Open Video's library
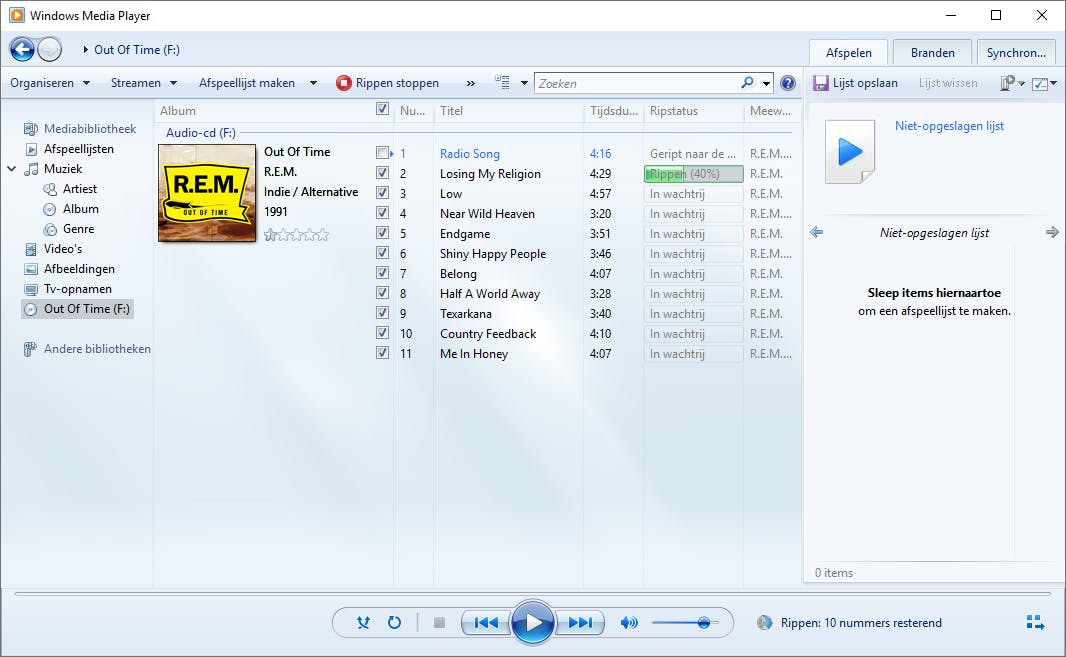Image resolution: width=1066 pixels, height=657 pixels. click(63, 249)
